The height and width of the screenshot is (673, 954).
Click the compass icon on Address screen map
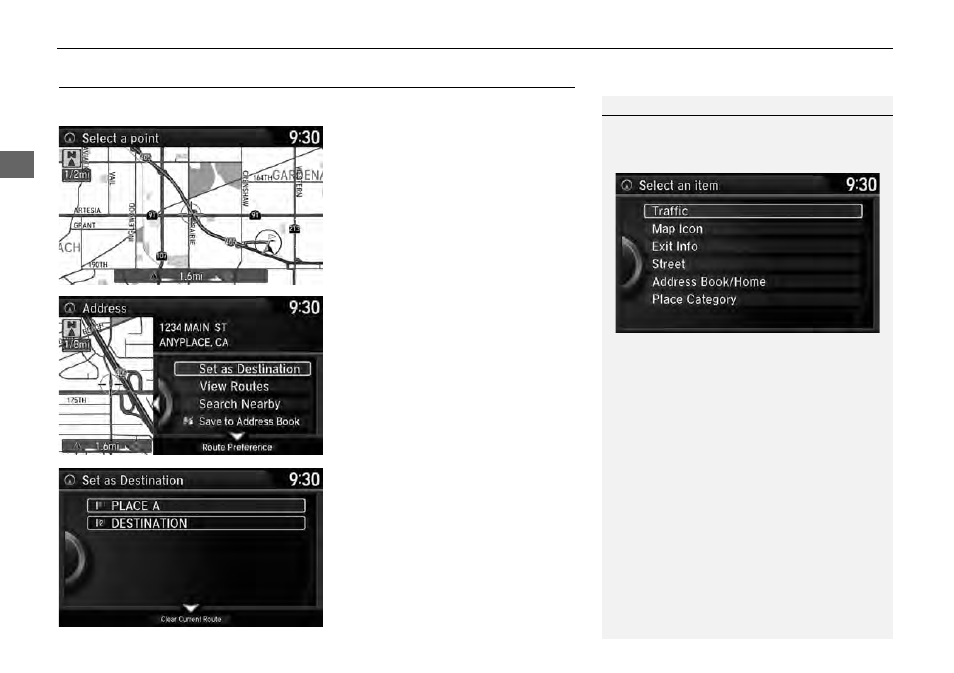[x=72, y=329]
